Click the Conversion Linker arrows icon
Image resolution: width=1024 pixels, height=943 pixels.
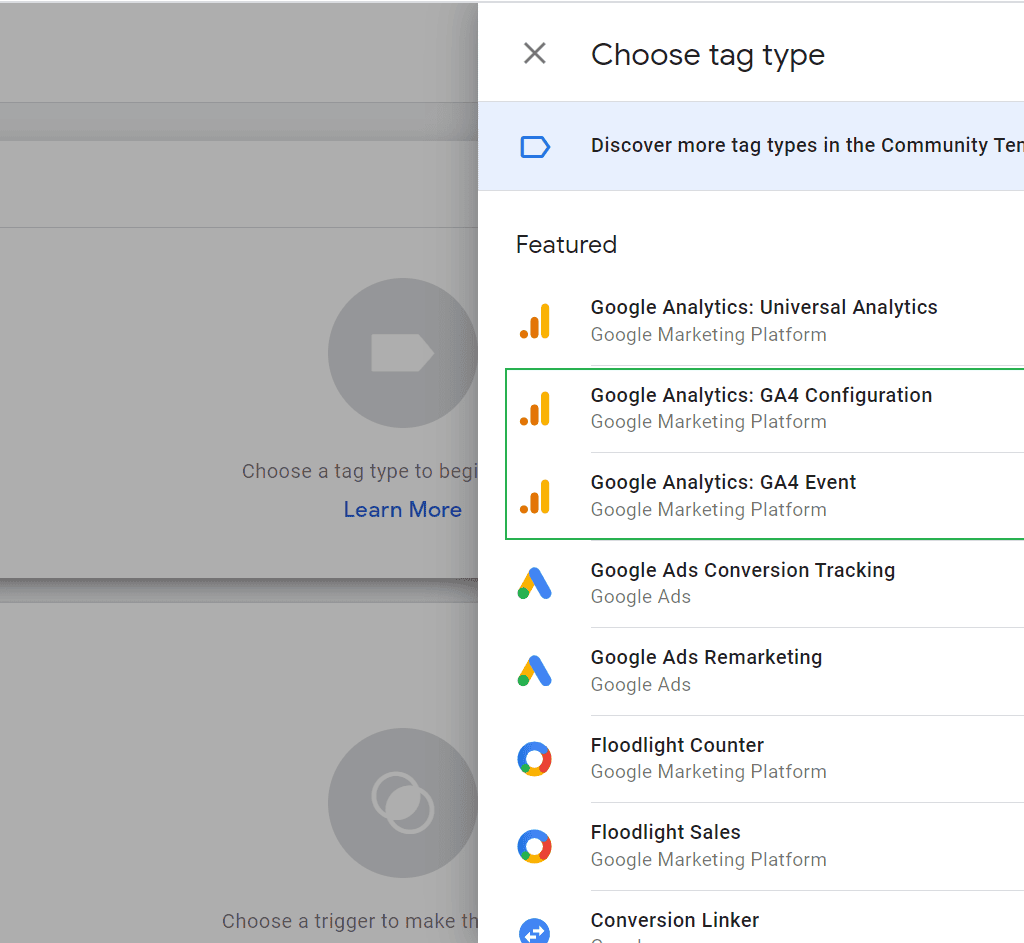535,931
